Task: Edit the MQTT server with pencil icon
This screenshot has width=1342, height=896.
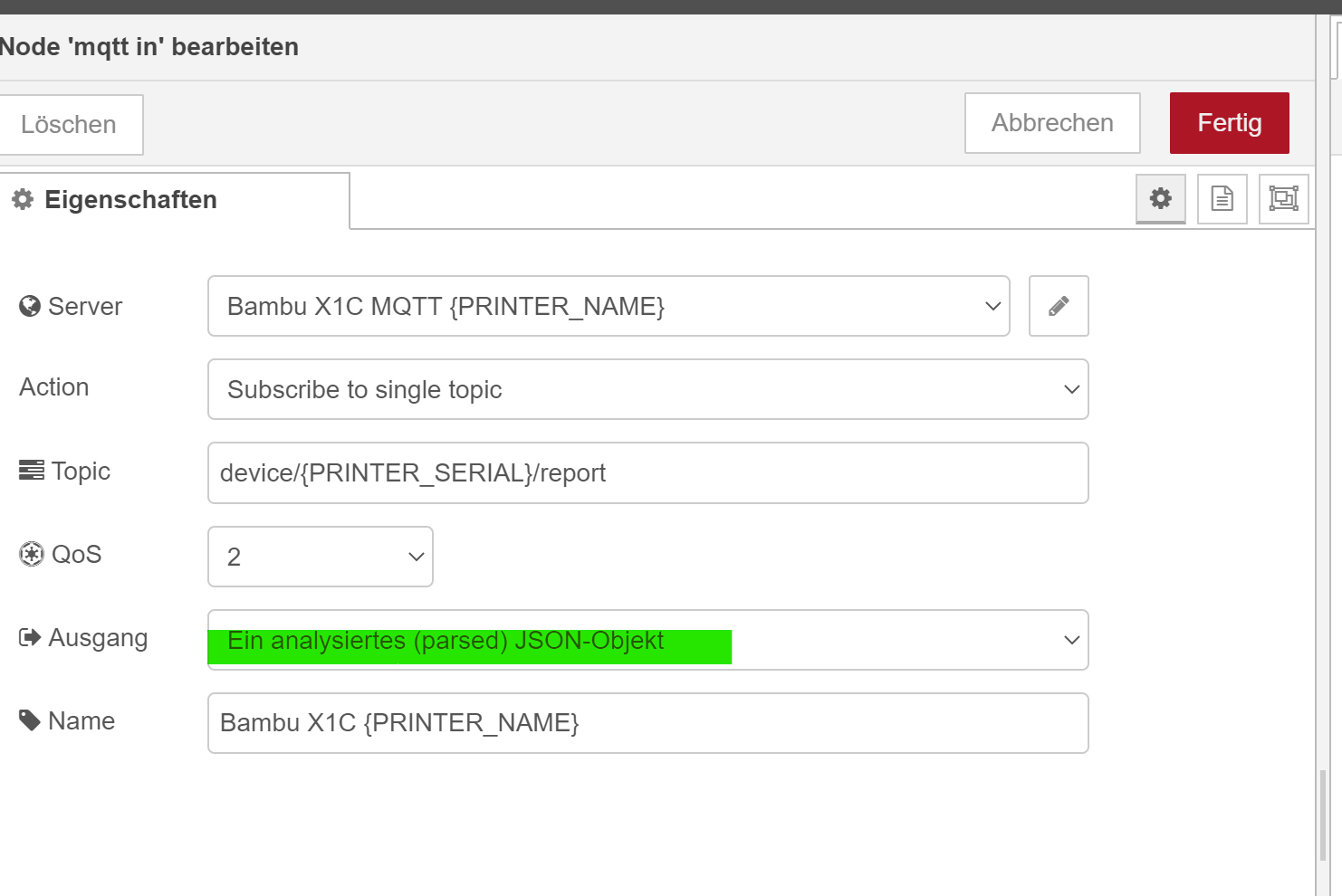Action: [1059, 306]
